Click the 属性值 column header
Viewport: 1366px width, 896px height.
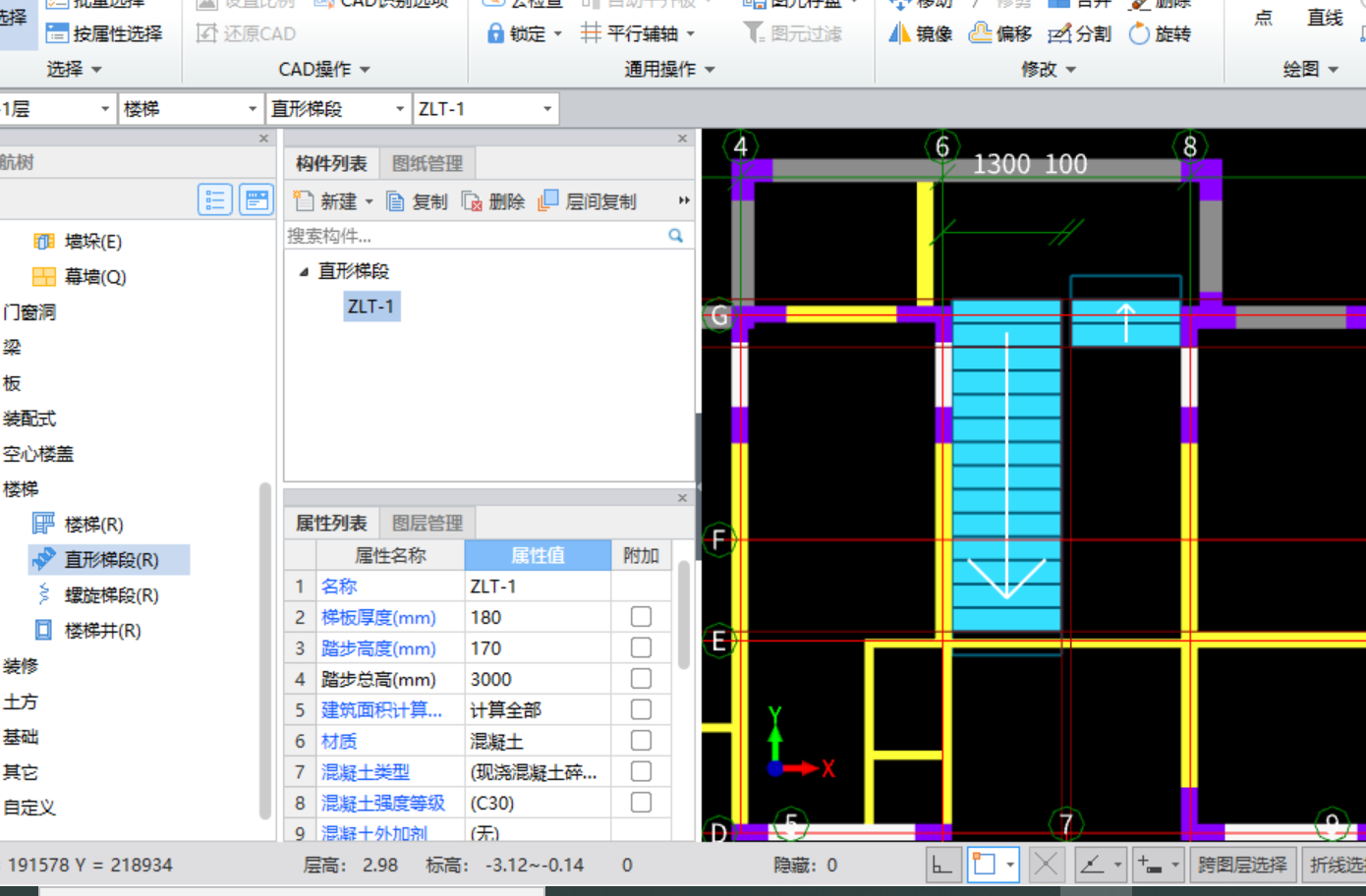pyautogui.click(x=538, y=555)
